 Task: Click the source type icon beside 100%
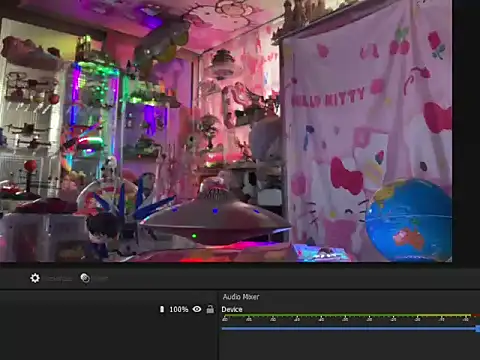click(162, 309)
